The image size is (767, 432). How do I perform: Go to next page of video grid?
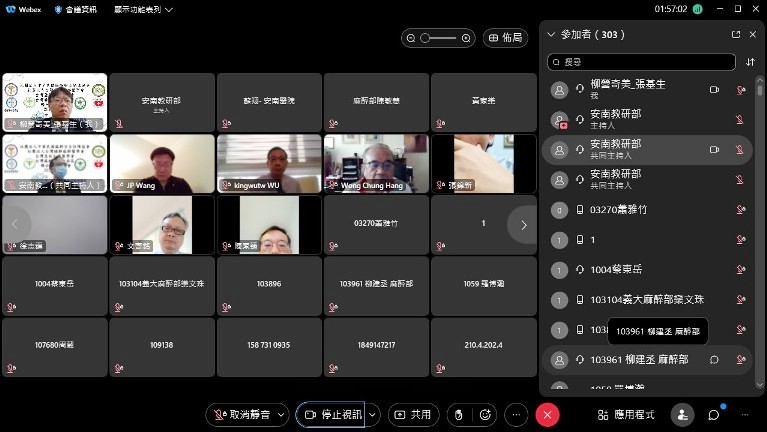click(x=523, y=225)
